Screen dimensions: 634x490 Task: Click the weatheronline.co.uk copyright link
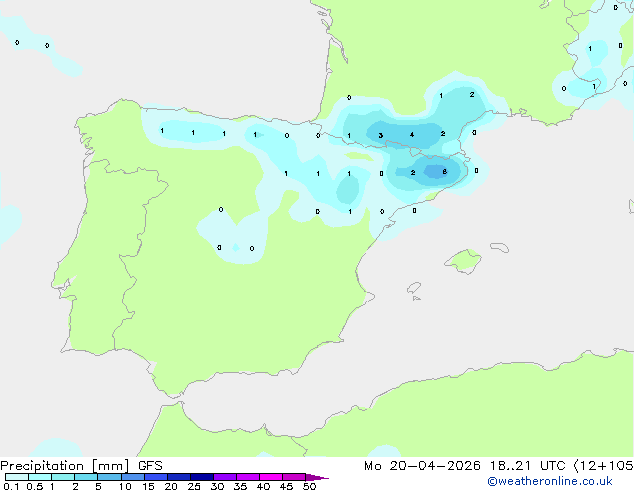(550, 481)
